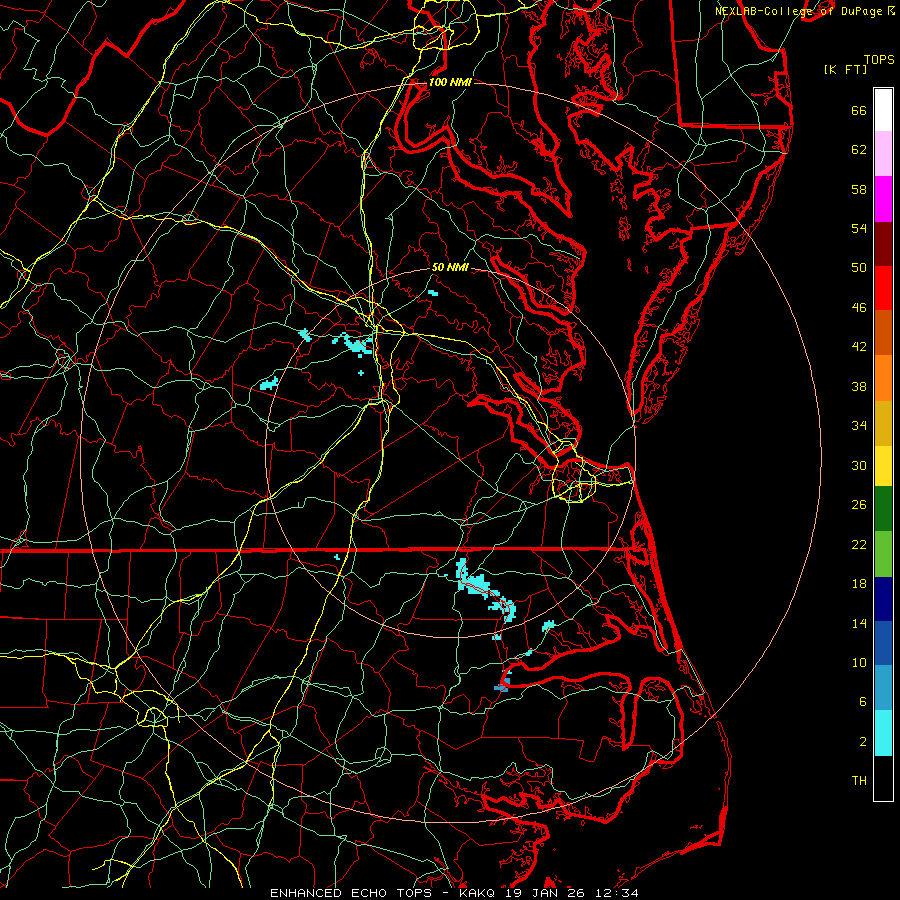This screenshot has height=900, width=900.
Task: Click the '58' legend value label
Action: pos(859,189)
